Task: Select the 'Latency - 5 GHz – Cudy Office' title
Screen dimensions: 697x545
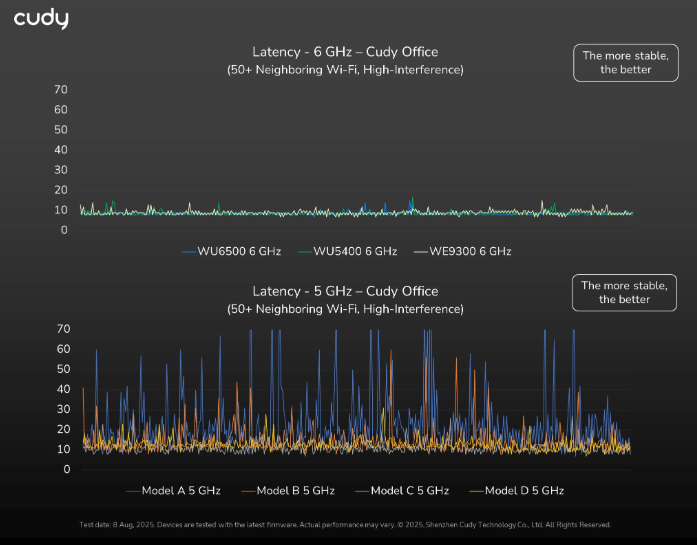Action: 345,291
